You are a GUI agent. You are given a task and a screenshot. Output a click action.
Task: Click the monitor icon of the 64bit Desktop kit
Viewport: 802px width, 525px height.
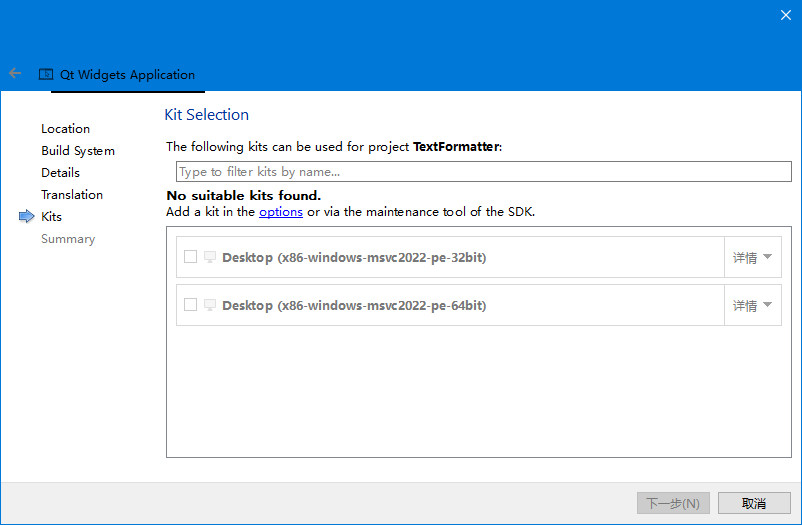tap(210, 305)
